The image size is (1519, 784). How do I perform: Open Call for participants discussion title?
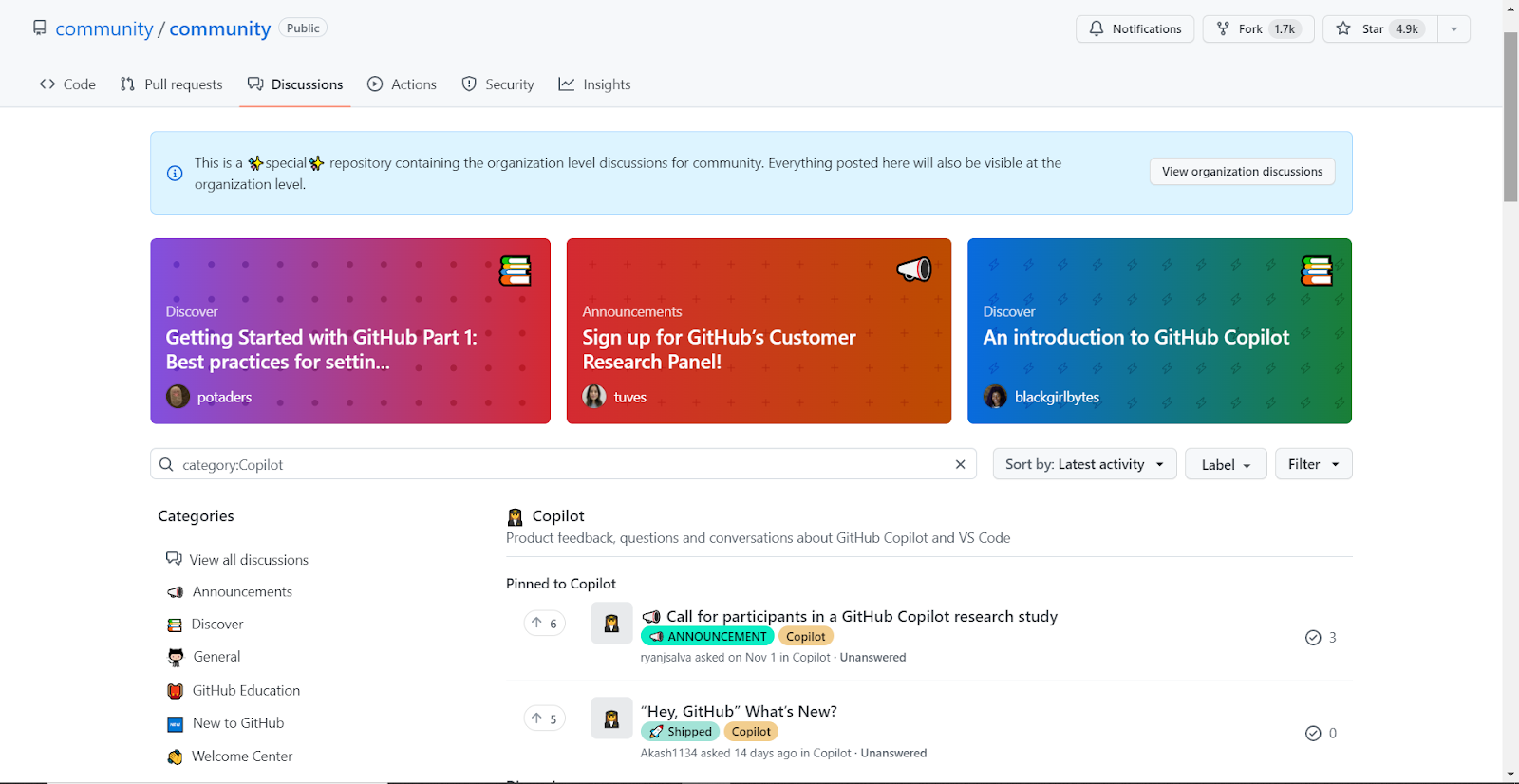click(862, 617)
